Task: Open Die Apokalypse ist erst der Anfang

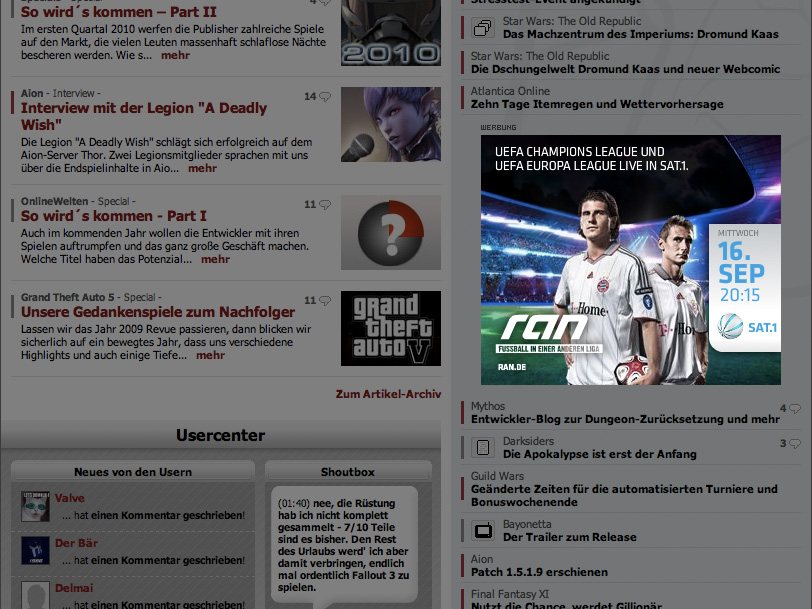Action: click(x=600, y=454)
